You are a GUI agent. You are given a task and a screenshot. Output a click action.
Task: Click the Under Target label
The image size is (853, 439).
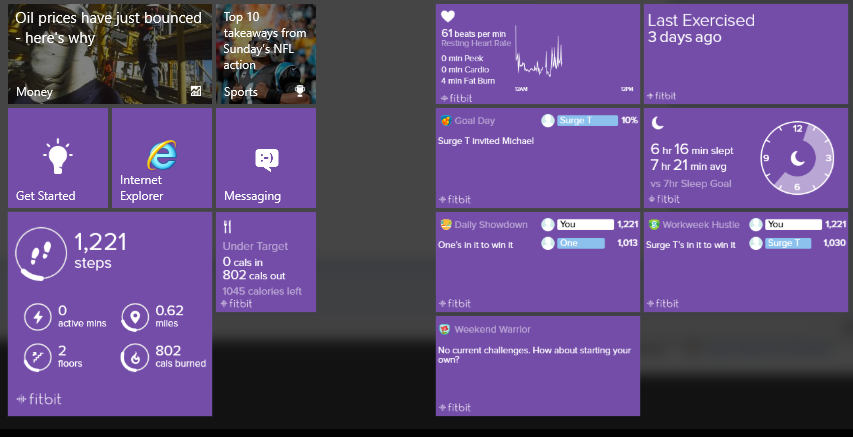[255, 246]
